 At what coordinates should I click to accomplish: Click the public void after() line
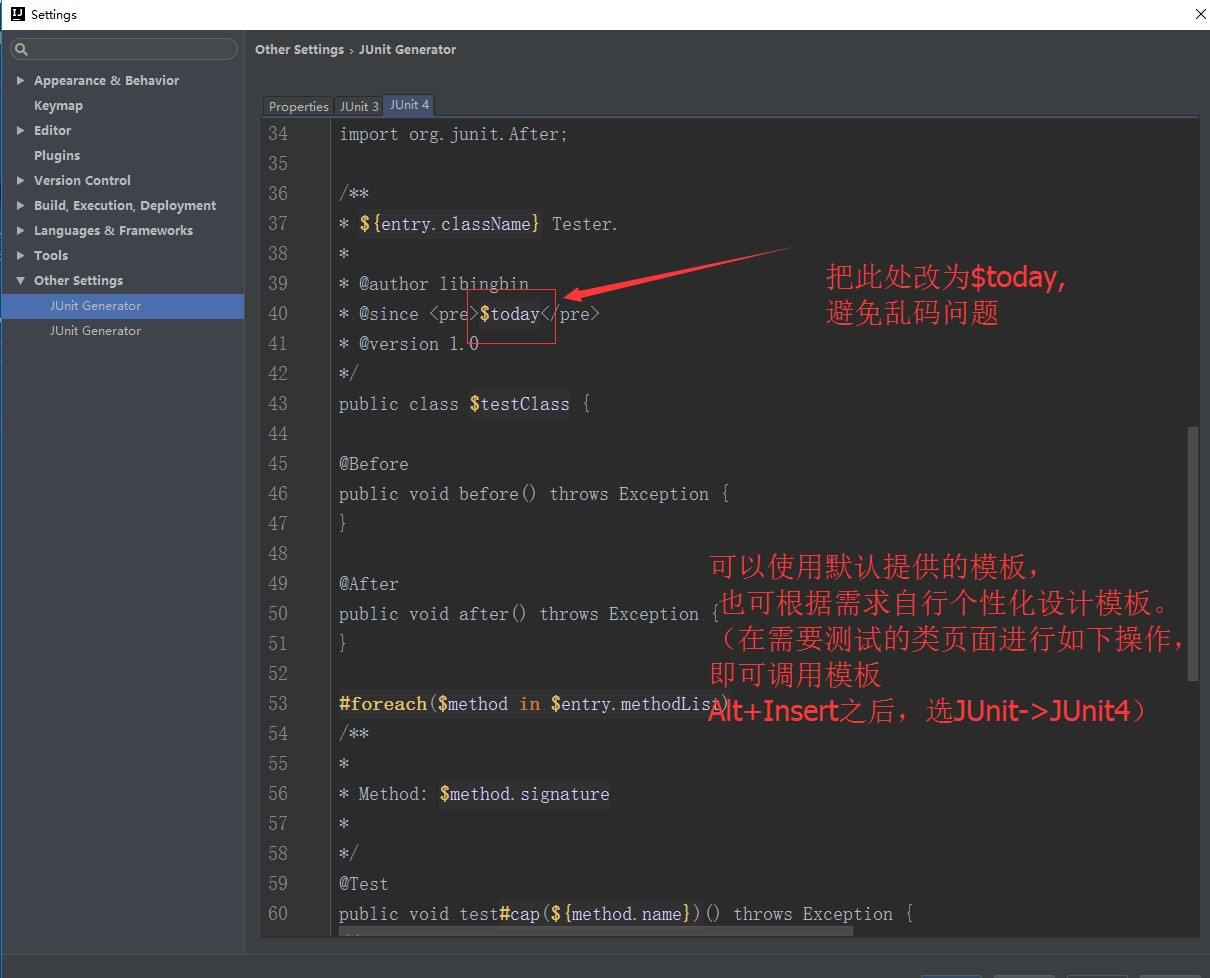coord(529,614)
